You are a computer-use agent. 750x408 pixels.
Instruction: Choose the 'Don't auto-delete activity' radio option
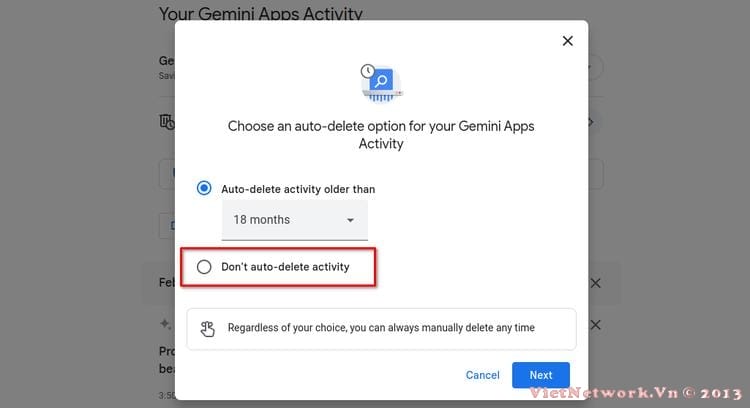204,267
